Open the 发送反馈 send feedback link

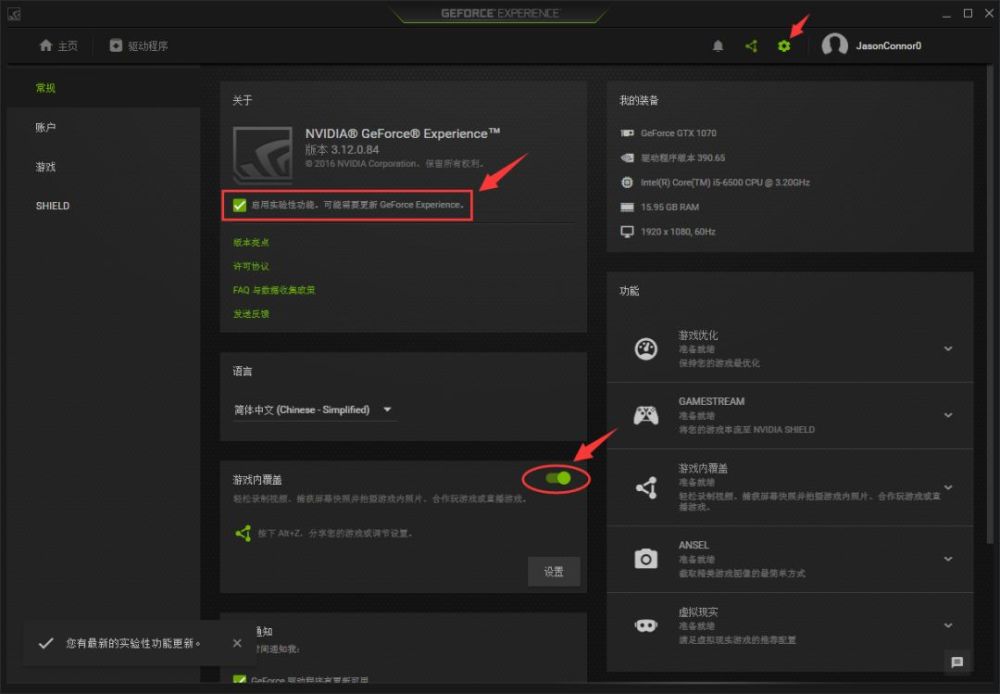[251, 314]
